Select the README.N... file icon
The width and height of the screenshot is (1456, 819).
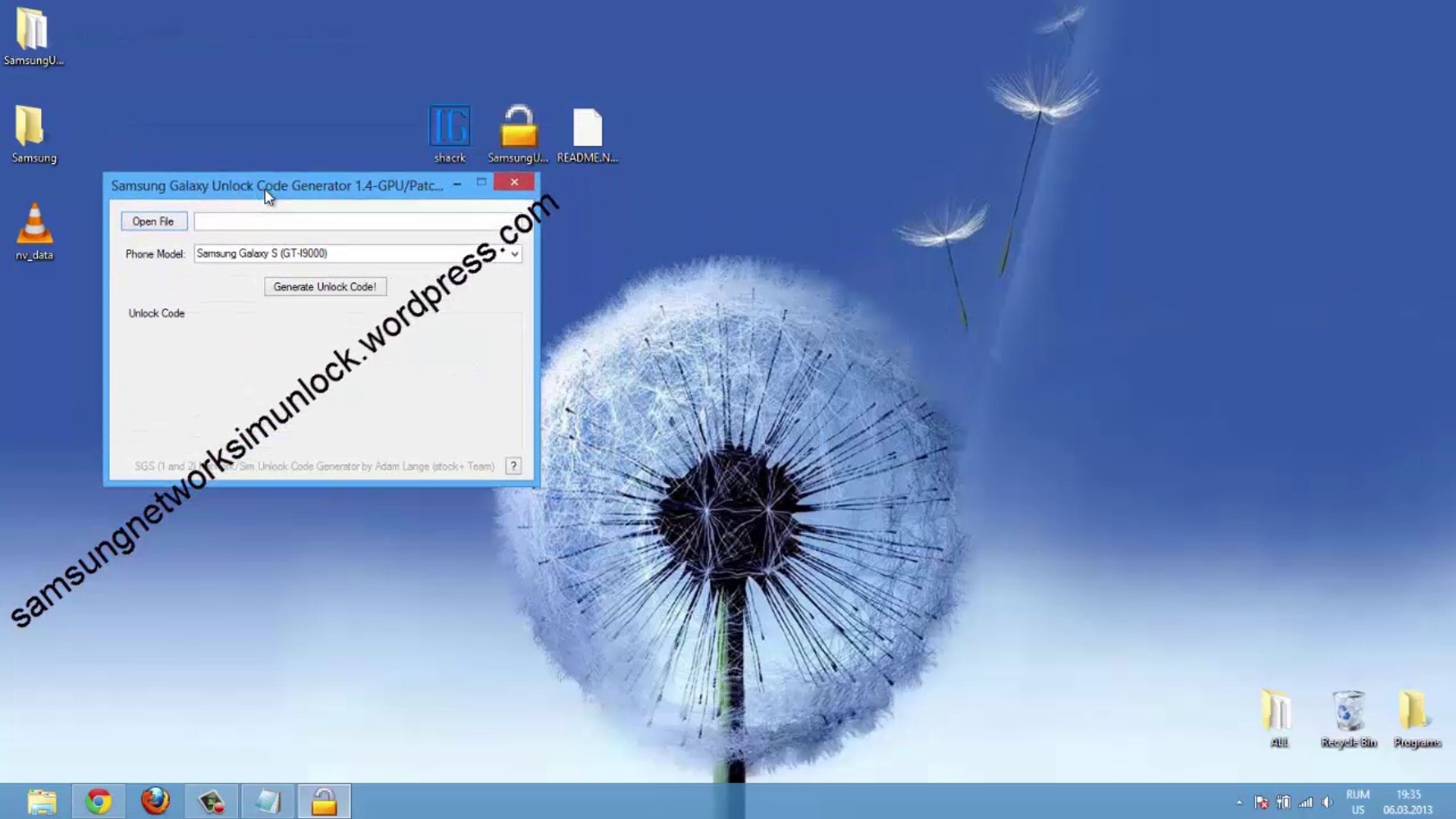point(587,127)
